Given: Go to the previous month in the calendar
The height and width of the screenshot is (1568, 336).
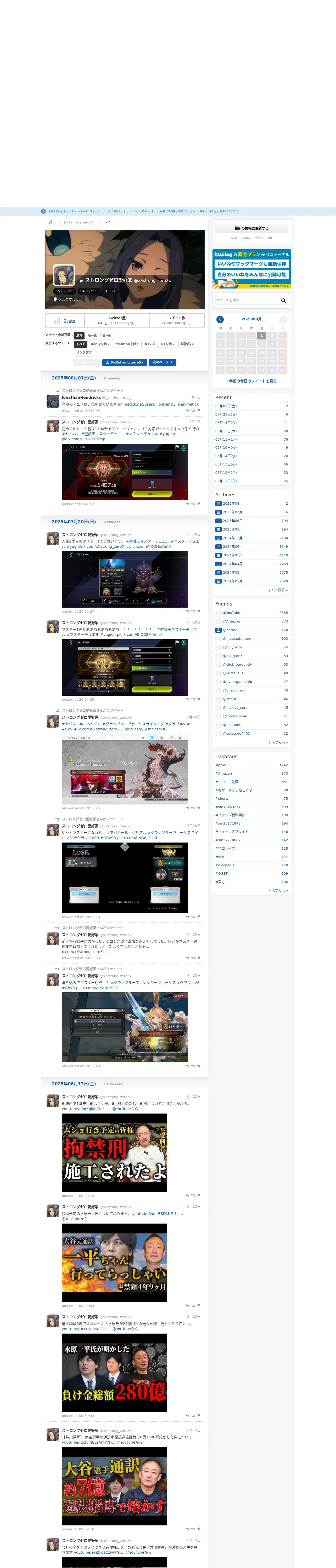Looking at the screenshot, I should [x=220, y=320].
